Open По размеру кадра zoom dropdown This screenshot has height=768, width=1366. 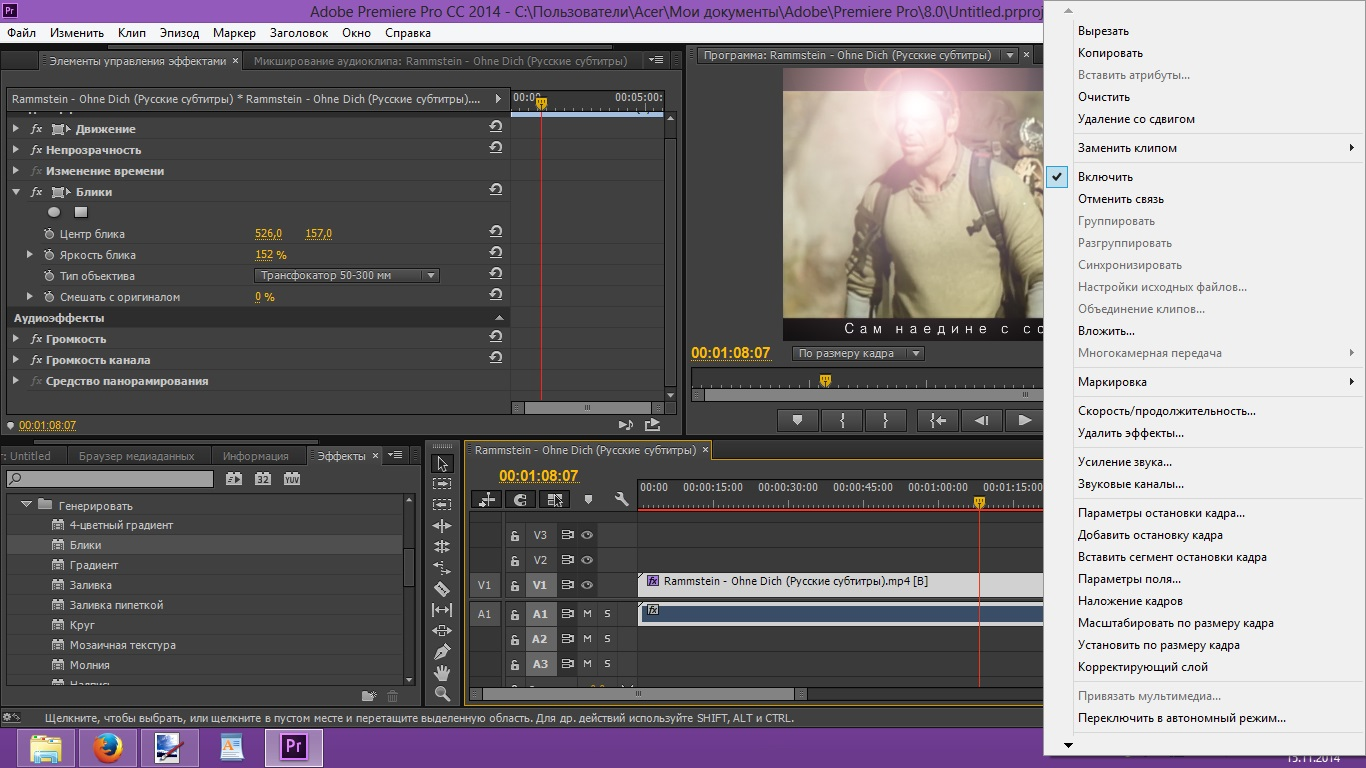pyautogui.click(x=858, y=353)
